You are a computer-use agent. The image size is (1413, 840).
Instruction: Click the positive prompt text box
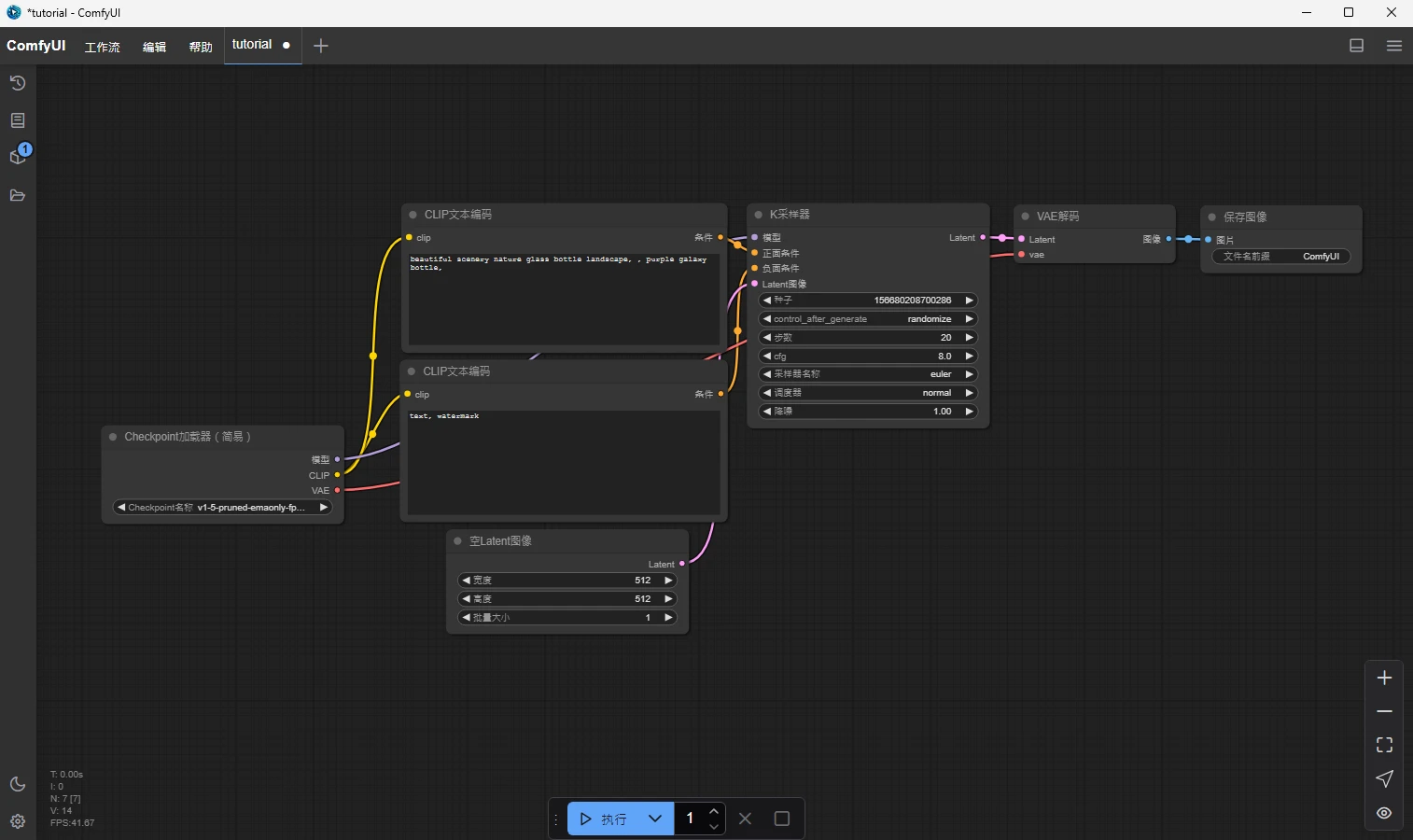(564, 299)
